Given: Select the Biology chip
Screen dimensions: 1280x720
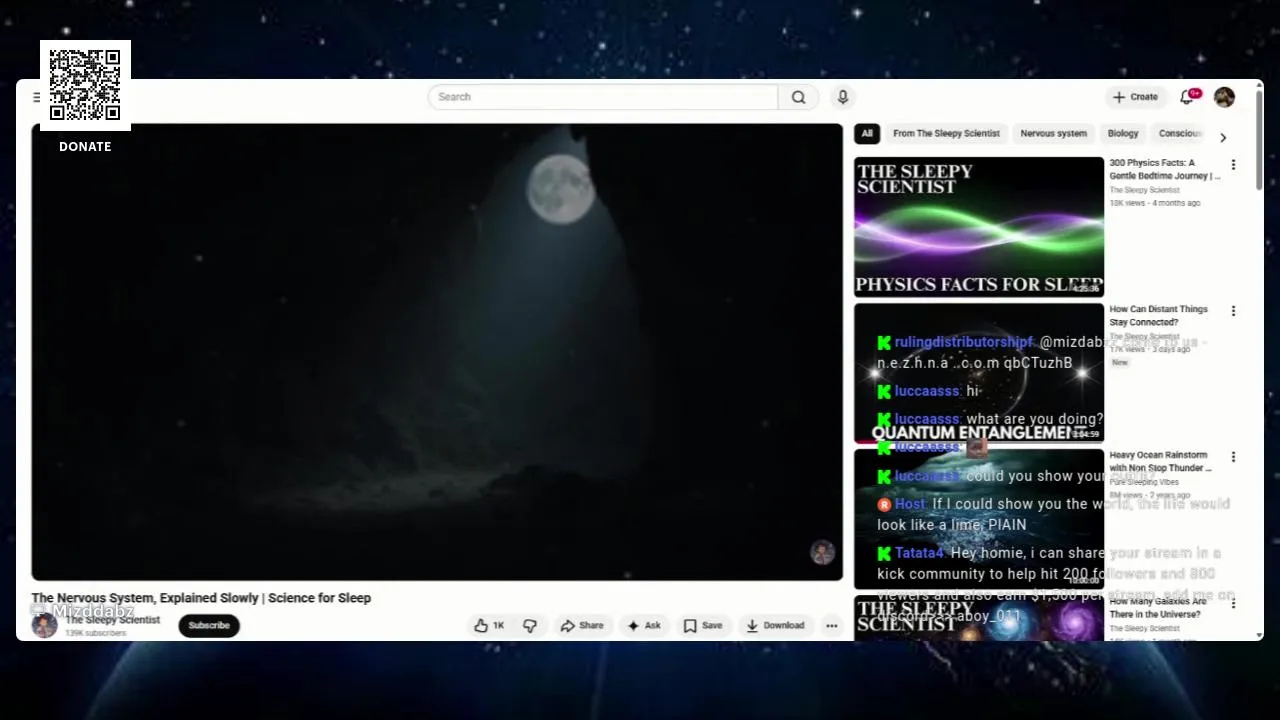Looking at the screenshot, I should (1123, 134).
